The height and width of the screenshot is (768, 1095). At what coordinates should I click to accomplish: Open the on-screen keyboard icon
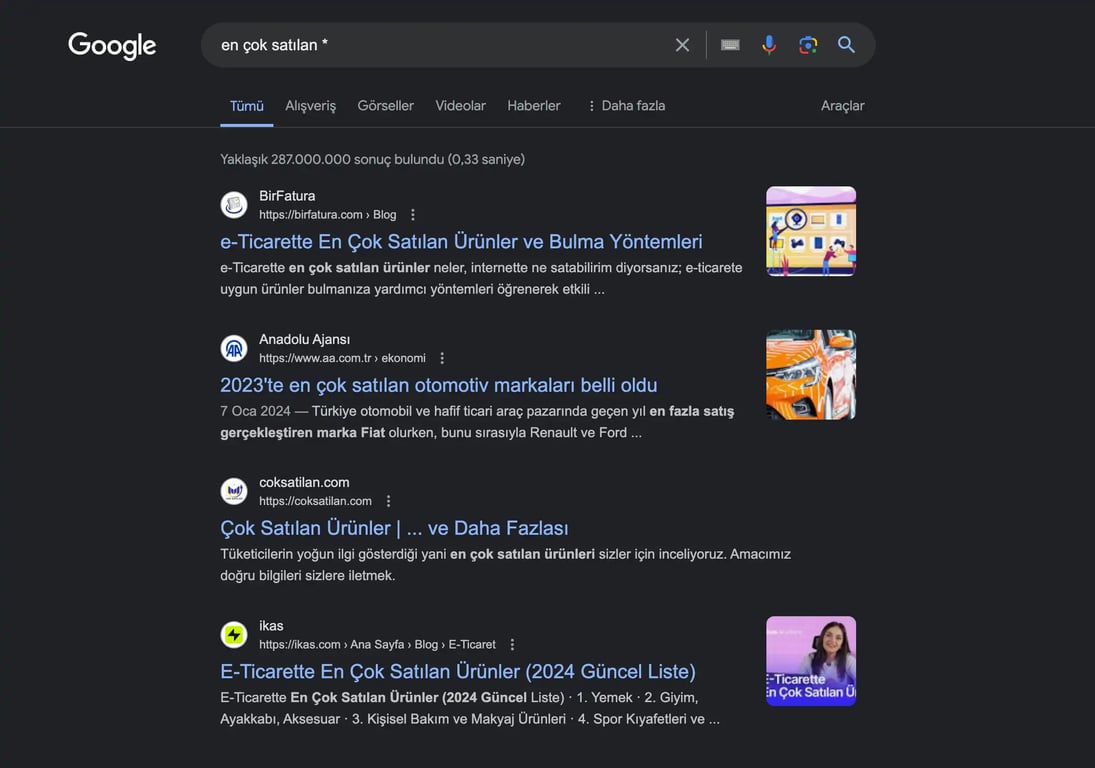(x=729, y=44)
